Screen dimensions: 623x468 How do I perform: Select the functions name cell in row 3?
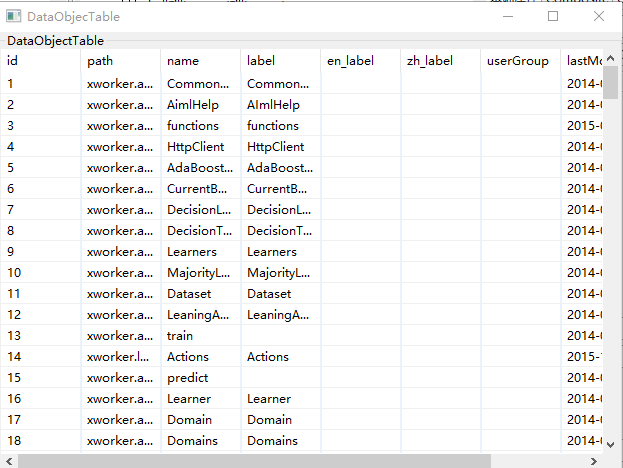[201, 126]
